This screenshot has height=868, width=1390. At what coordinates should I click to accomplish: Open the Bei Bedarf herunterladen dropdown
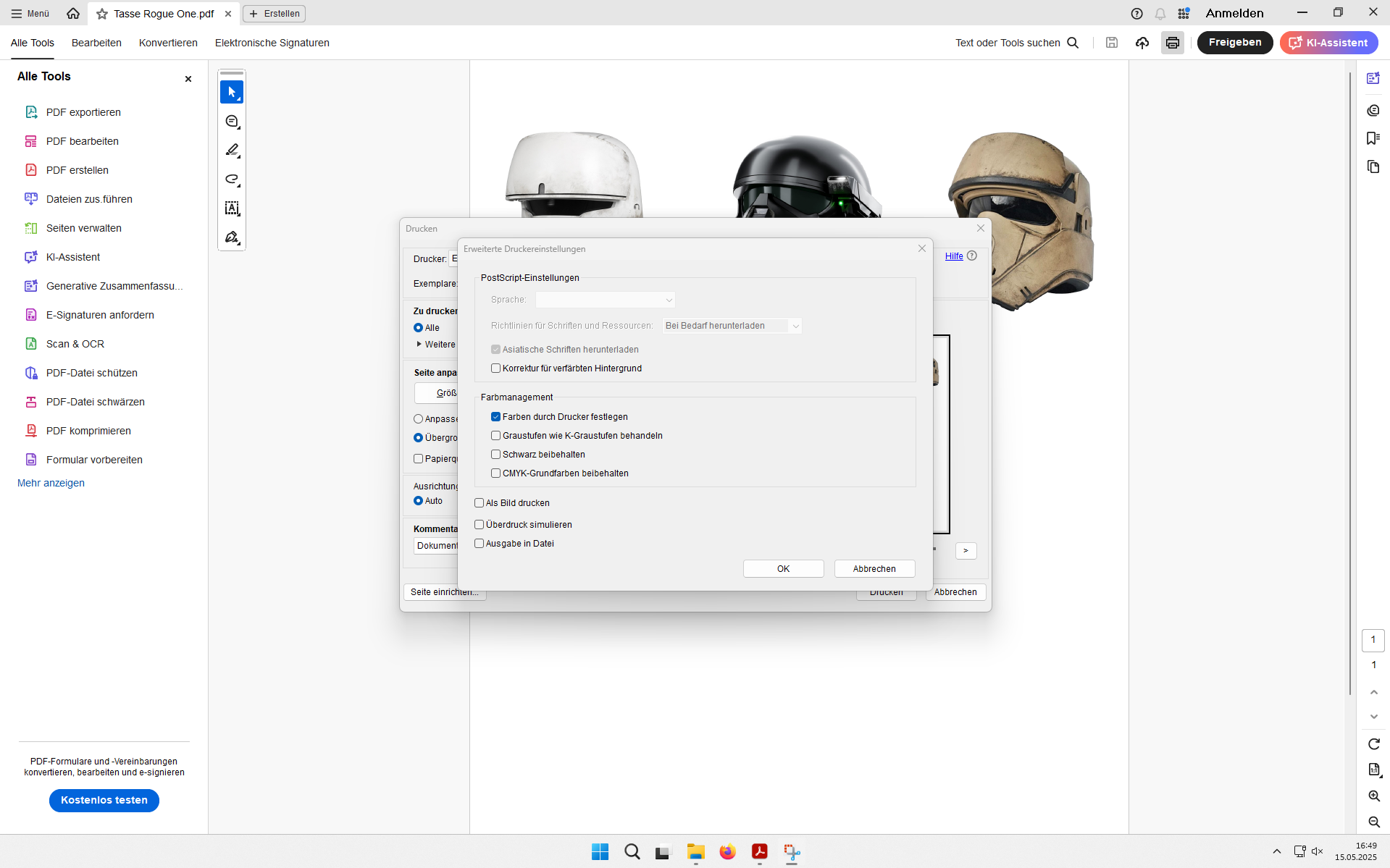pyautogui.click(x=732, y=326)
